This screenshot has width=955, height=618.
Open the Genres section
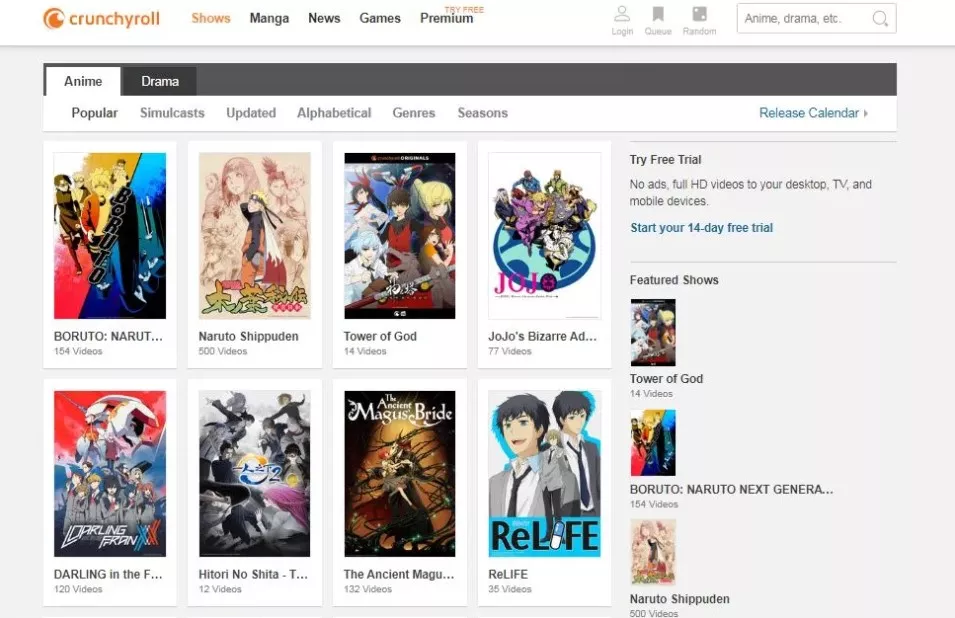click(x=414, y=113)
